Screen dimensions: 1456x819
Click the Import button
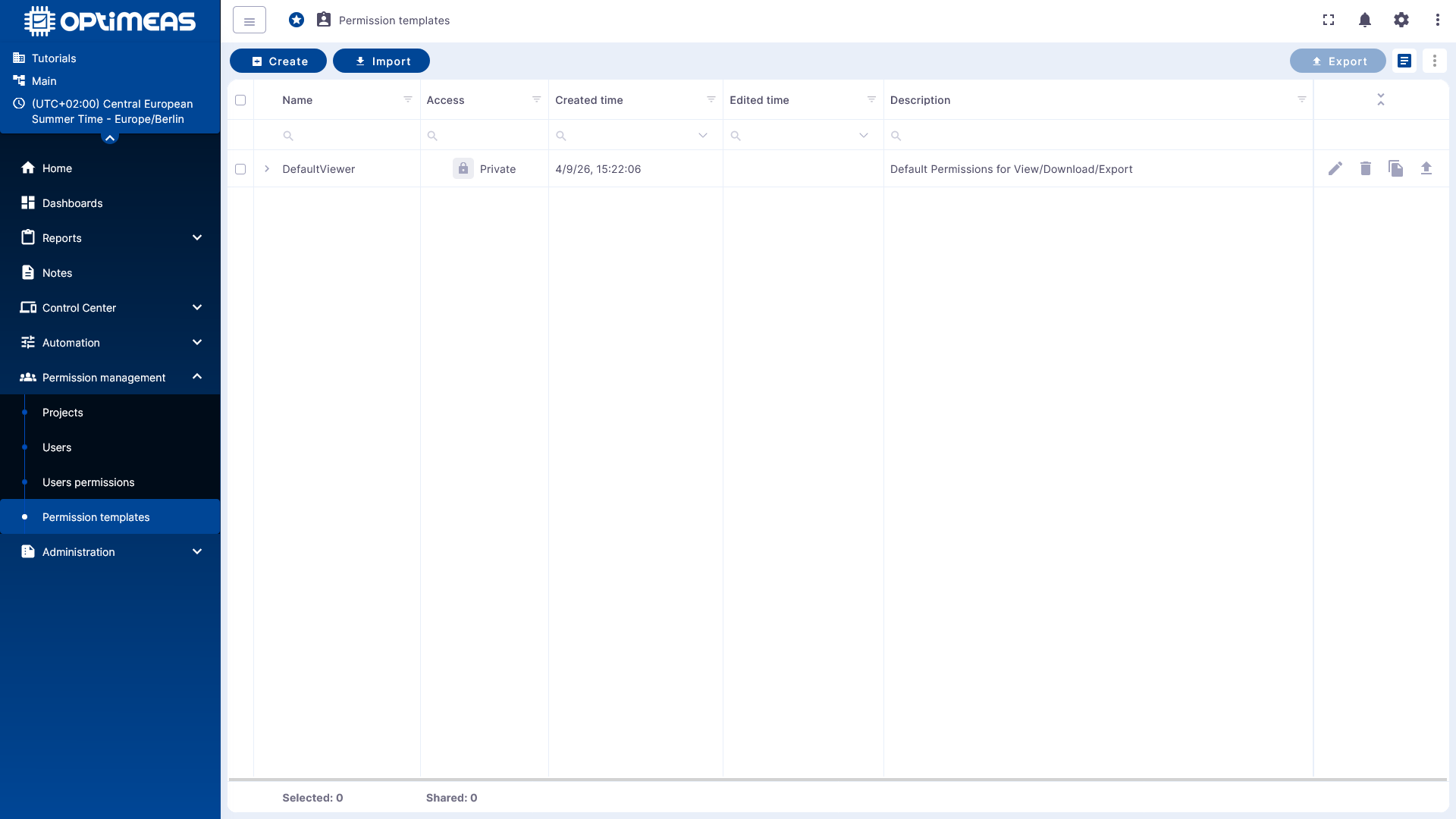pos(381,61)
